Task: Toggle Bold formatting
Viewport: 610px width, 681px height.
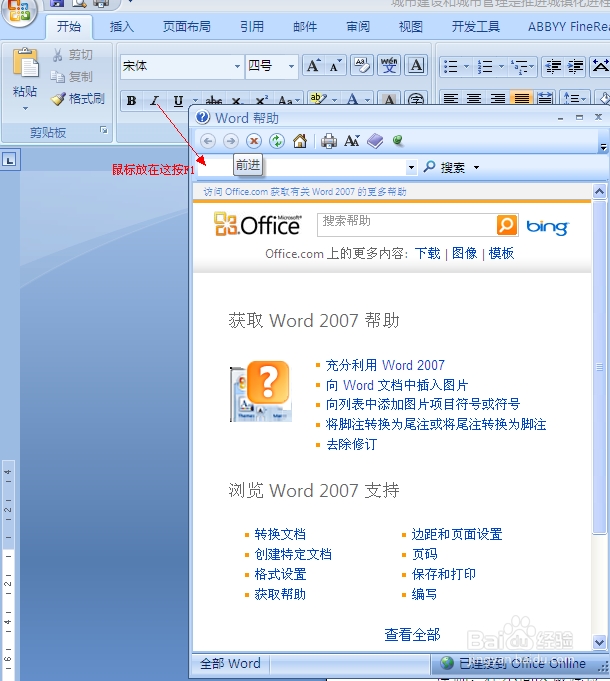Action: tap(131, 101)
